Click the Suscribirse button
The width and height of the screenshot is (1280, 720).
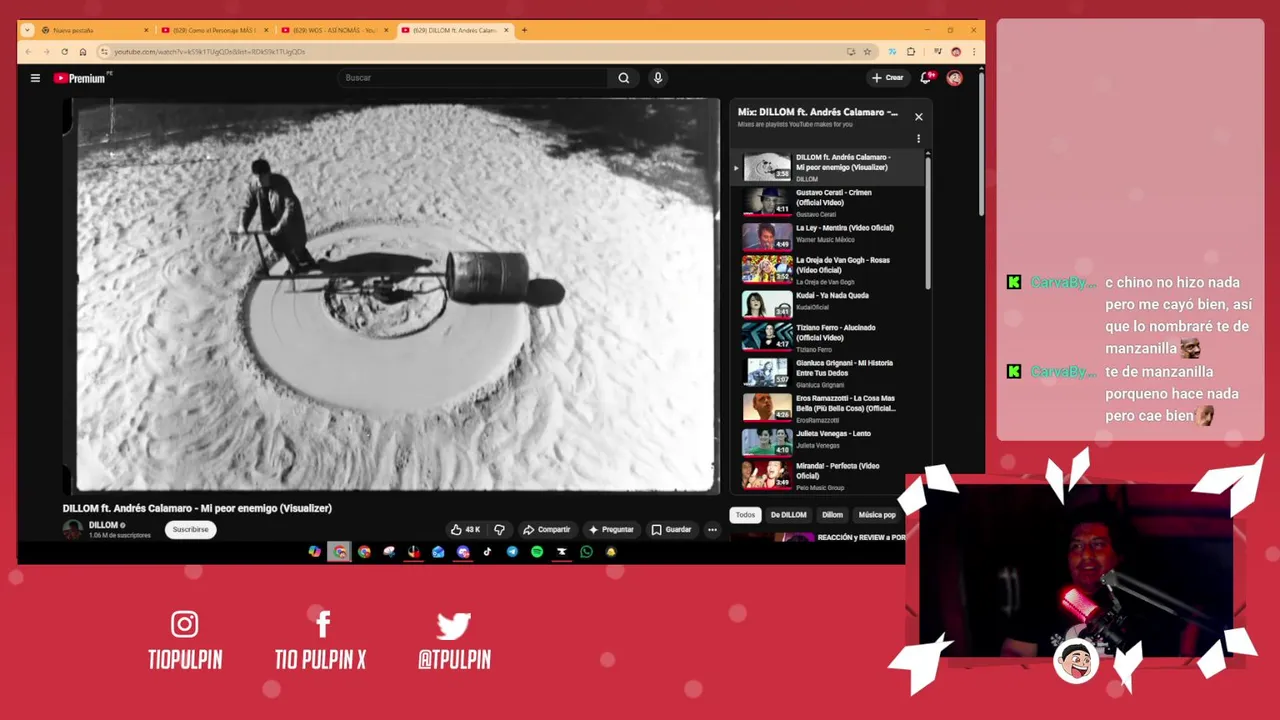(190, 529)
